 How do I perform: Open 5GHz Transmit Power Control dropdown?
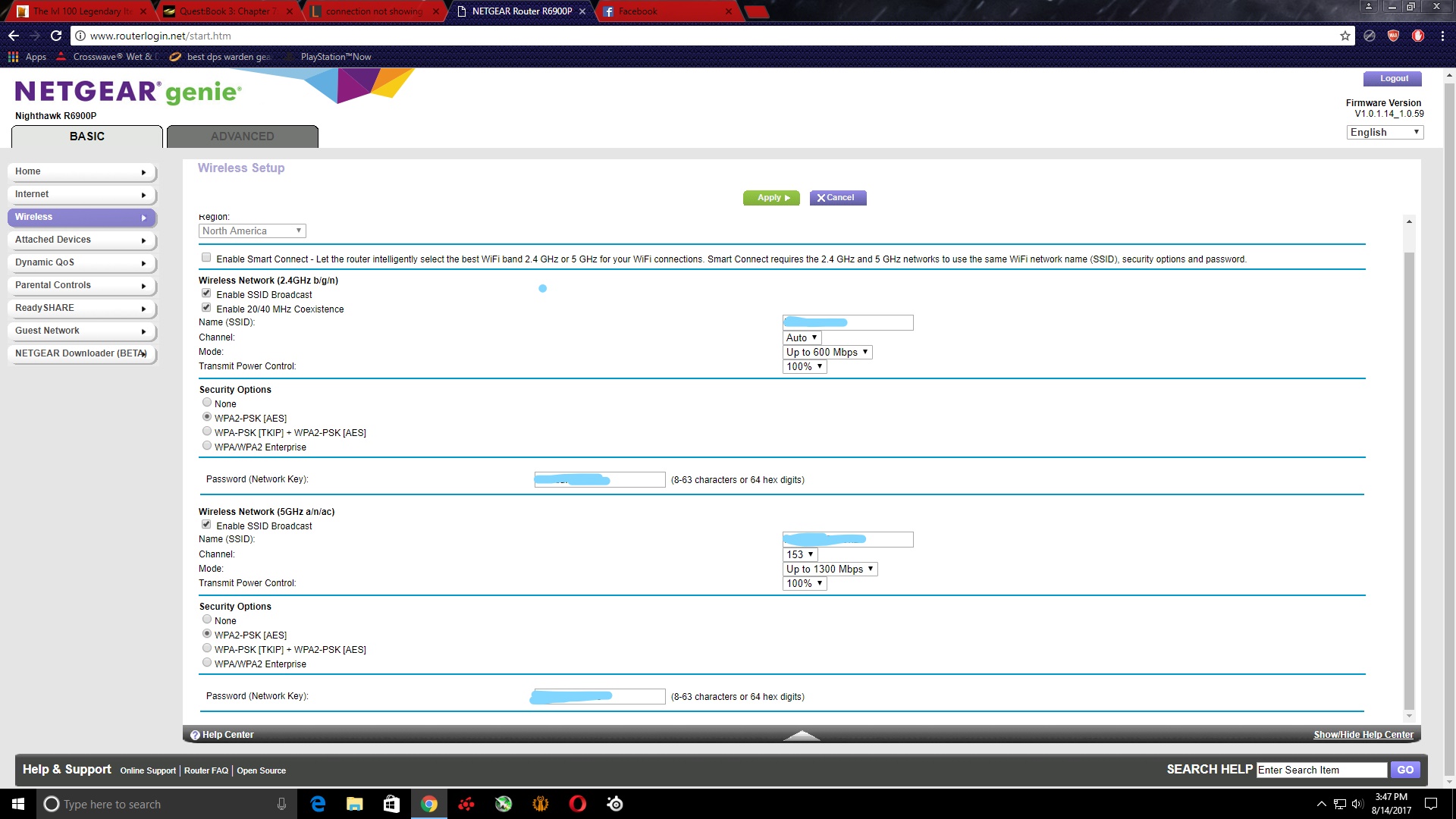[x=805, y=584]
